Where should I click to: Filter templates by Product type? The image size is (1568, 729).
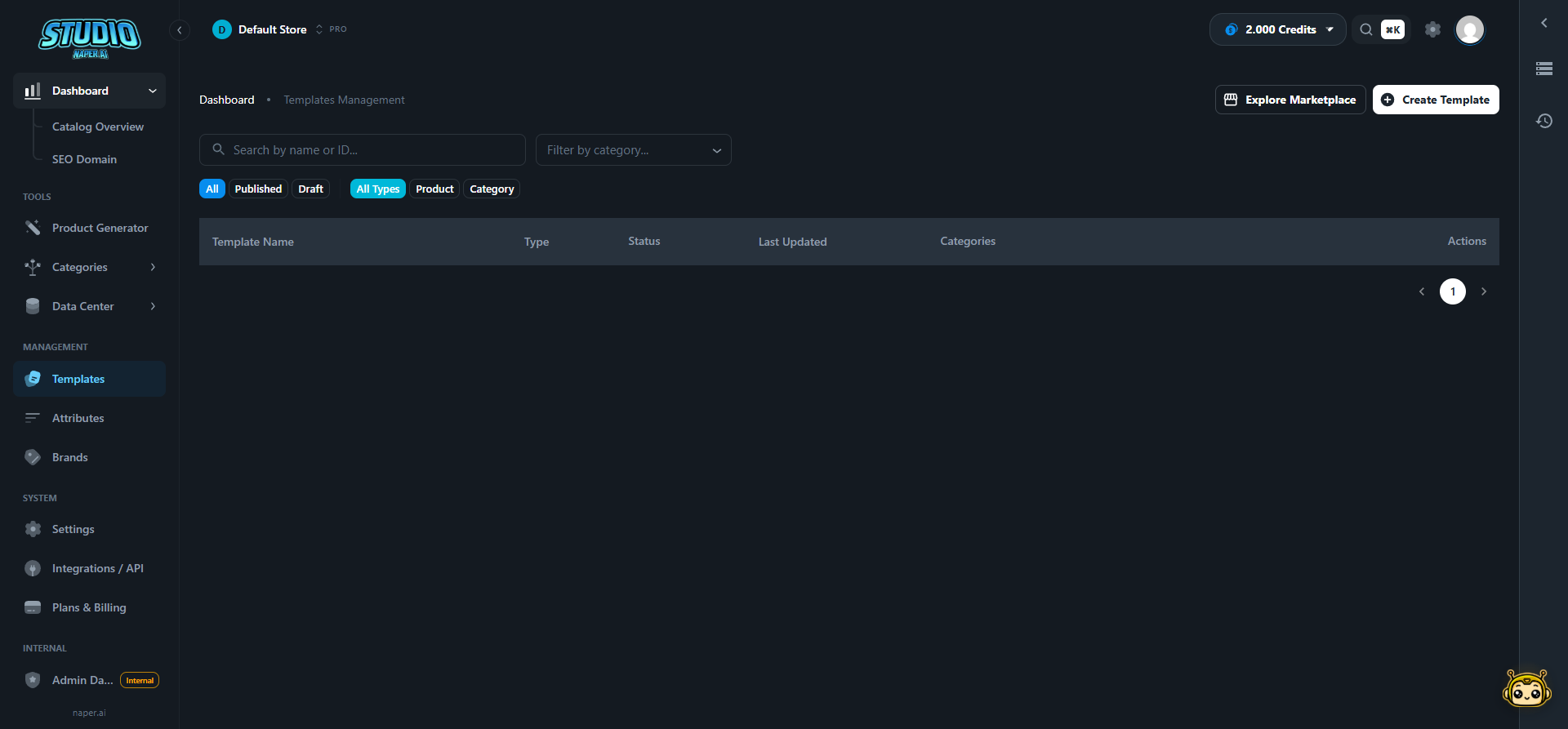tap(434, 189)
